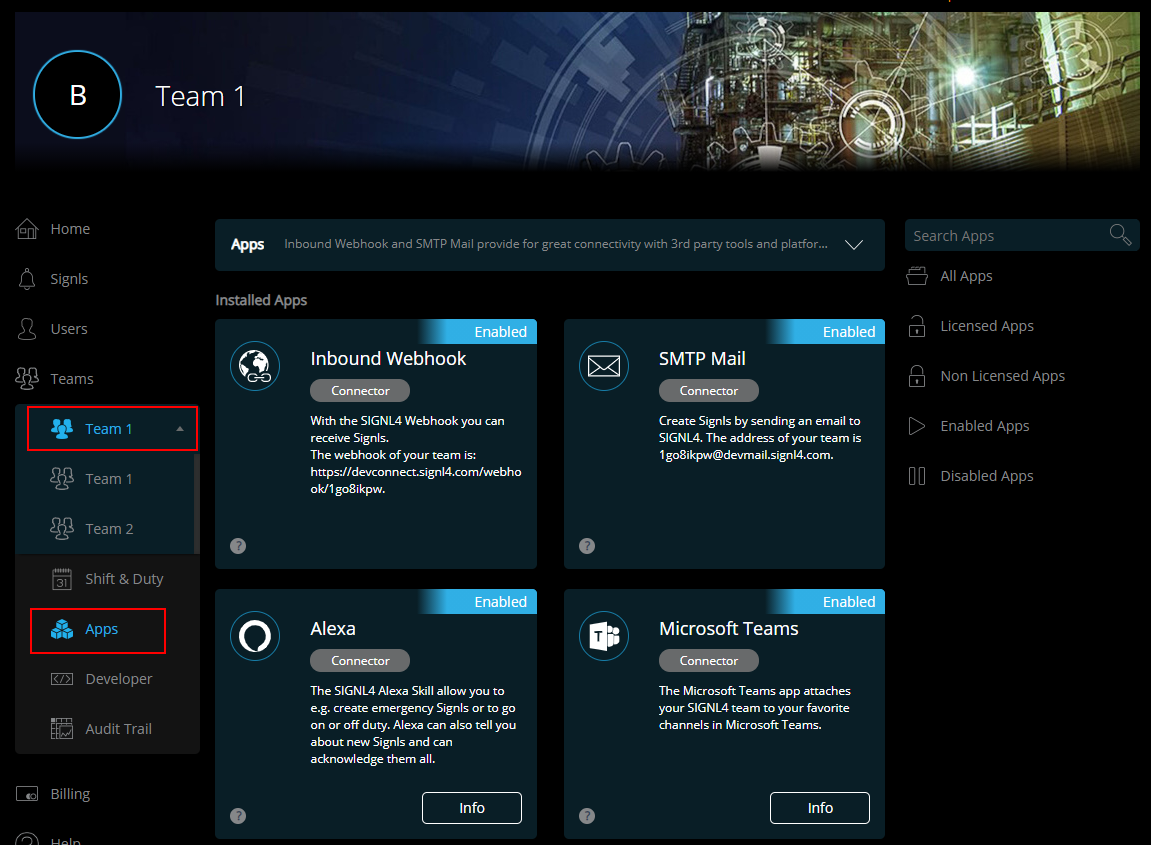Click the Shift & Duty calendar icon

click(62, 579)
